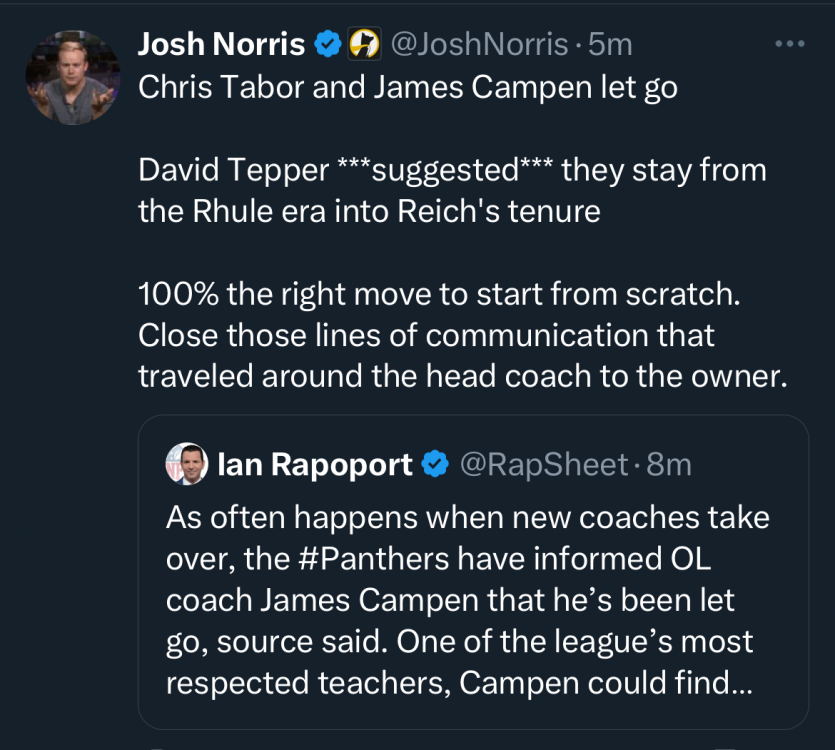Click the 8m timestamp in quoted tweet
This screenshot has width=835, height=750.
[669, 464]
